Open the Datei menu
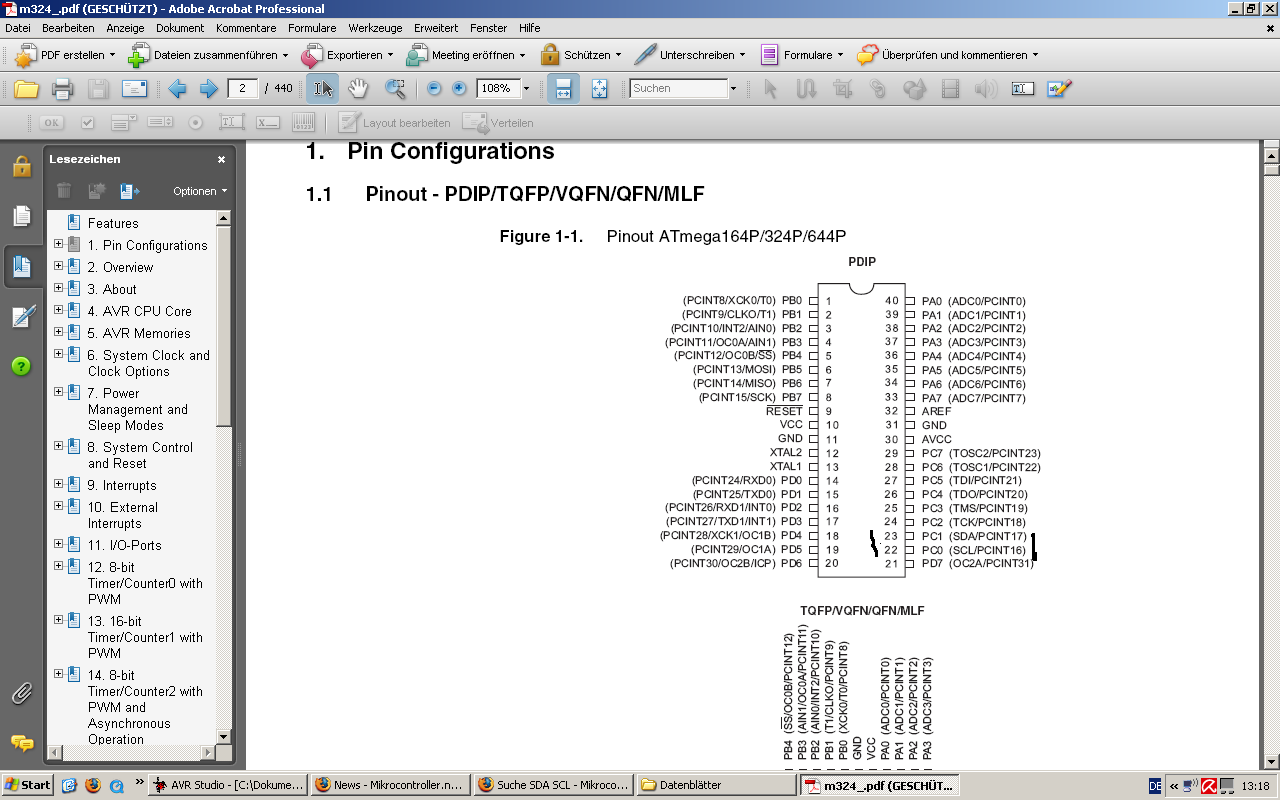The image size is (1280, 800). (18, 28)
